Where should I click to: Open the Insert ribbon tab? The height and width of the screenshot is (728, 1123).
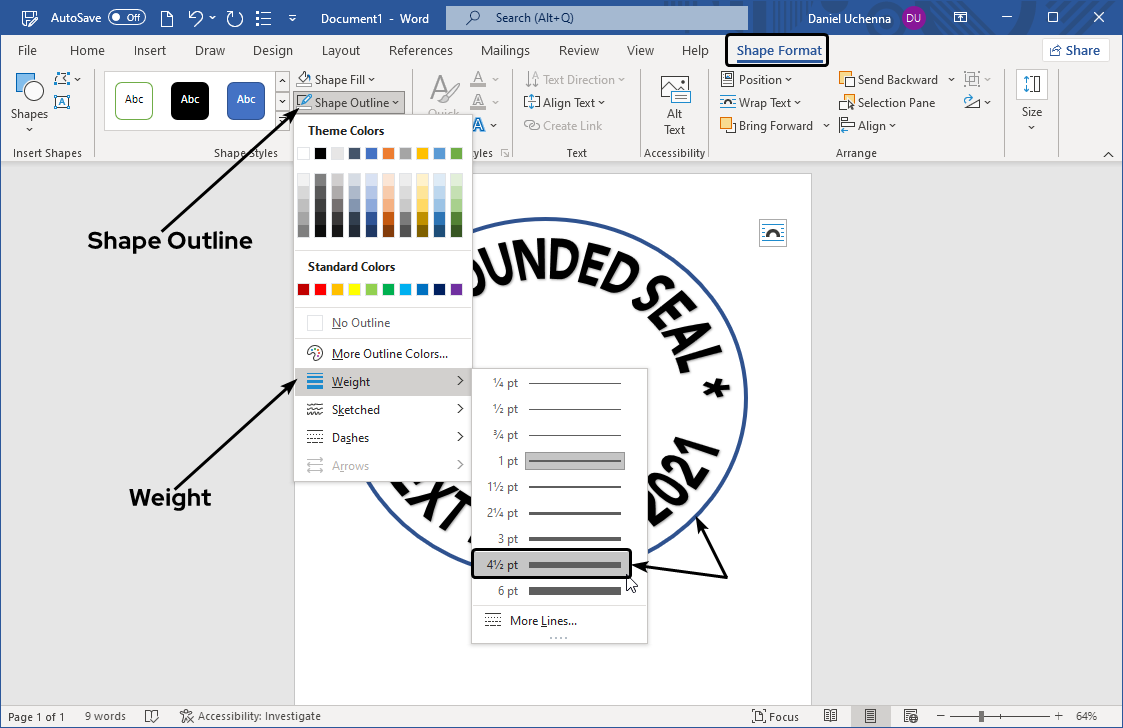tap(150, 51)
